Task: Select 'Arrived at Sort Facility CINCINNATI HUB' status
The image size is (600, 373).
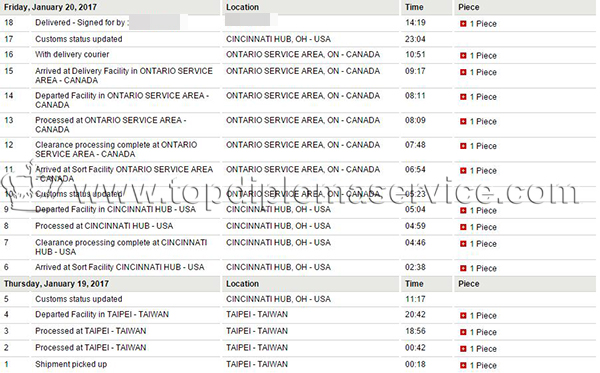Action: [120, 267]
